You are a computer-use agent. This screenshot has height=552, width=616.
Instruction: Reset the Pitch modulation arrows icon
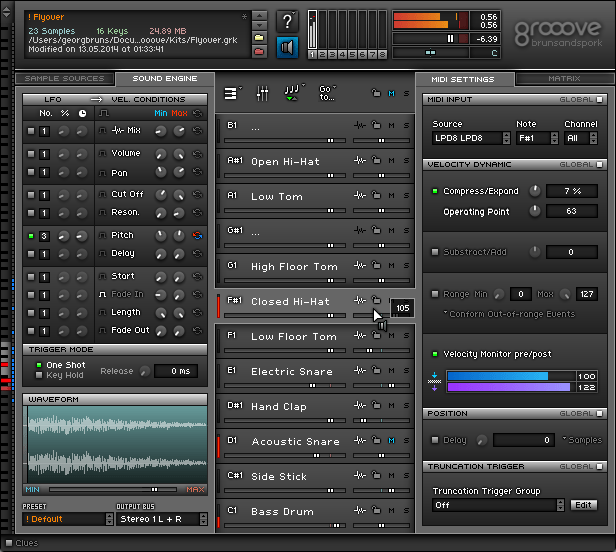tap(197, 236)
